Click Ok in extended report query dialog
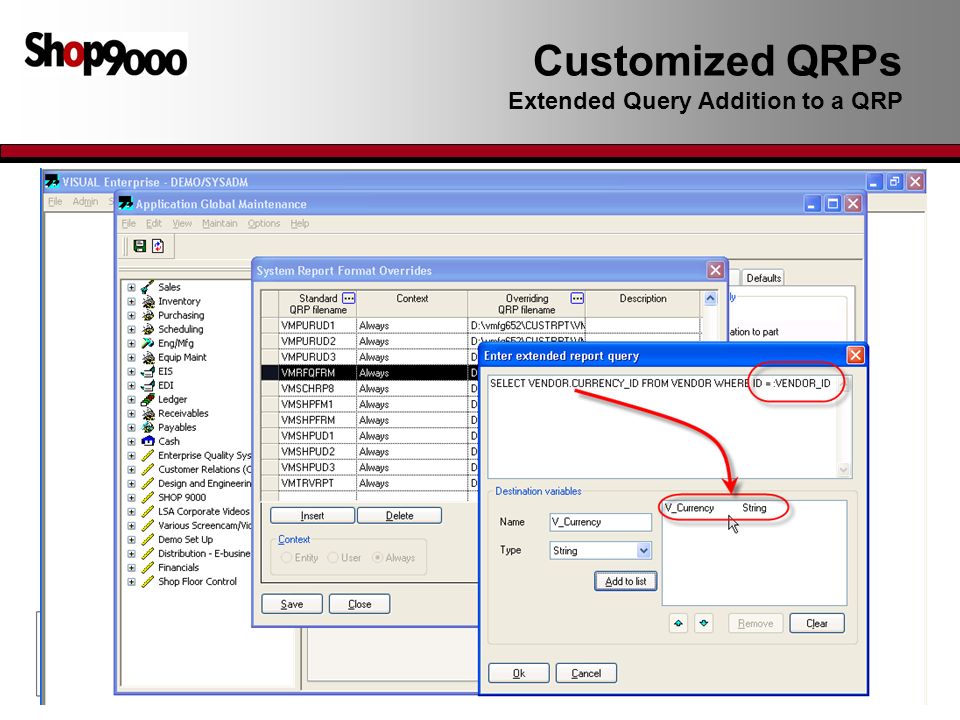Viewport: 960px width, 720px height. click(x=519, y=673)
